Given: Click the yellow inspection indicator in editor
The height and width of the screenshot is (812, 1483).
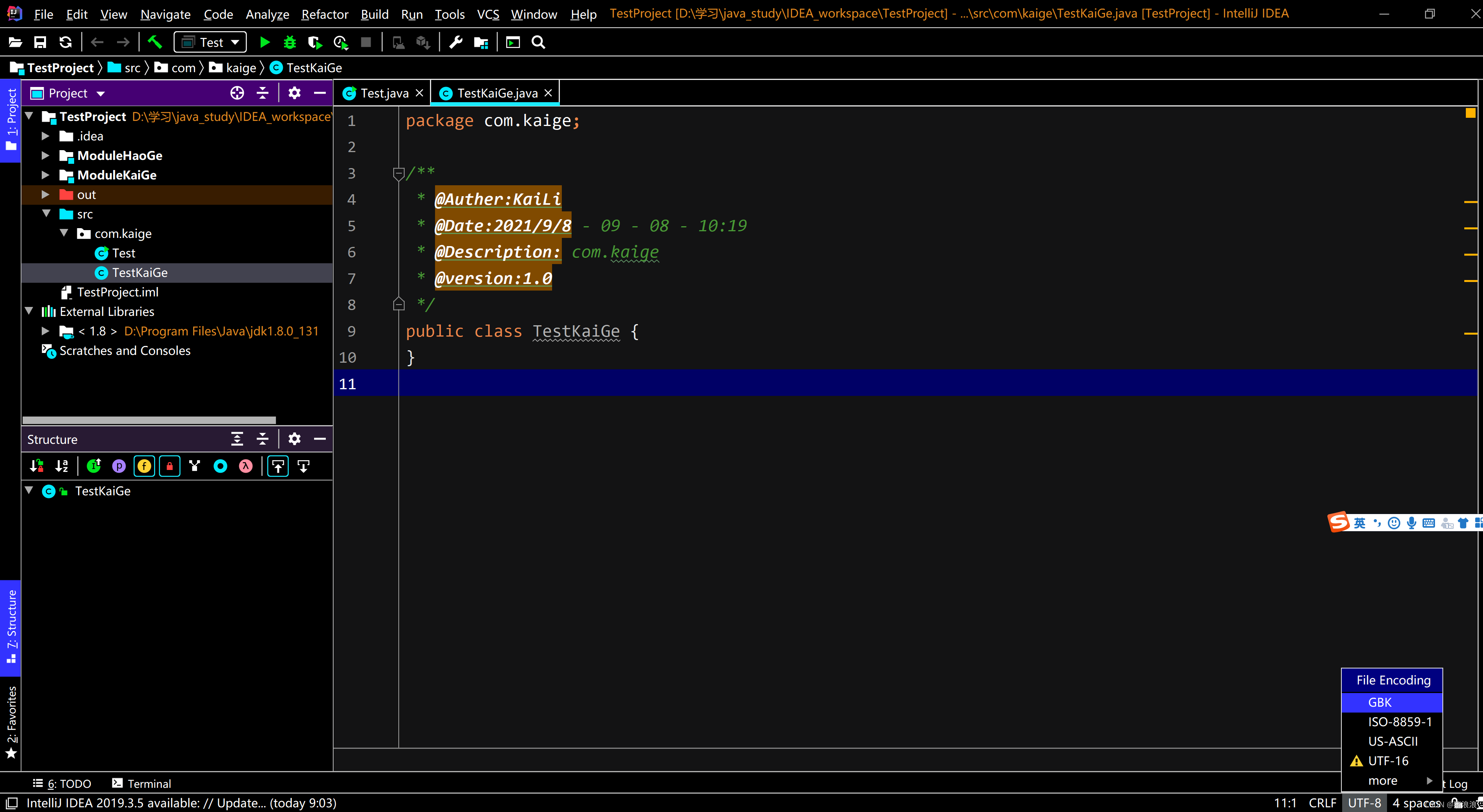Looking at the screenshot, I should (1471, 113).
